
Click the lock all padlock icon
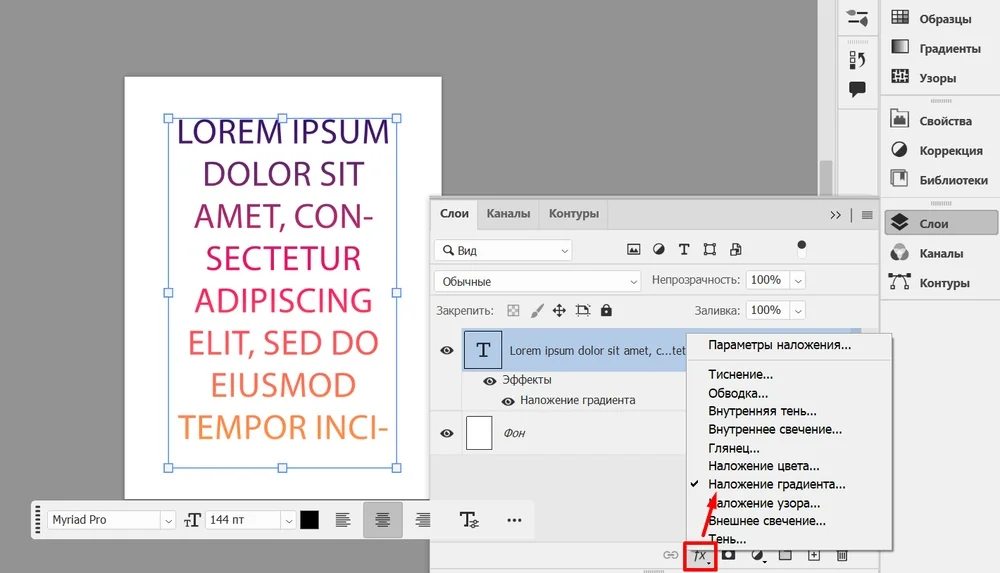pyautogui.click(x=606, y=311)
